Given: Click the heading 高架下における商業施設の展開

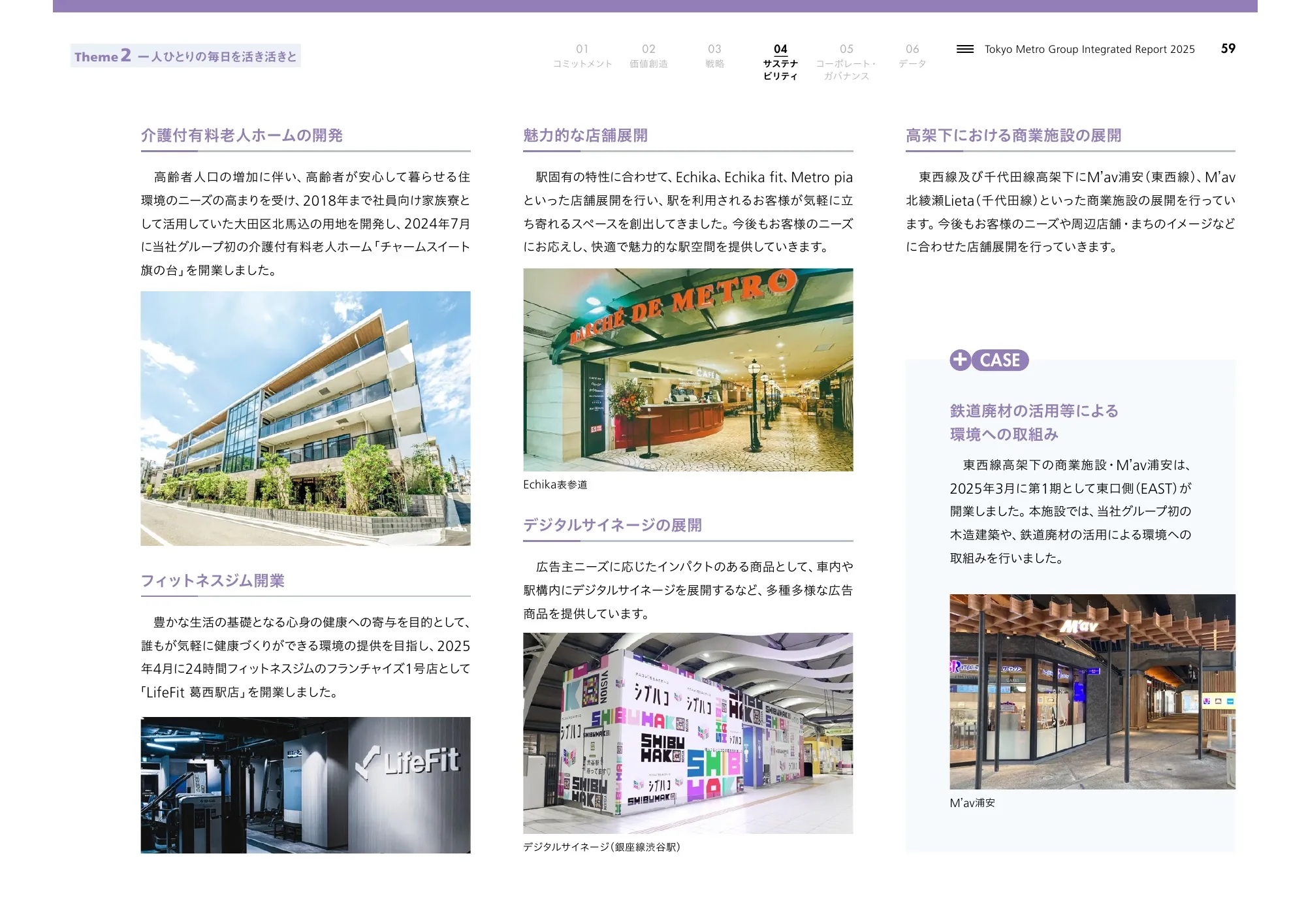Looking at the screenshot, I should point(1013,135).
